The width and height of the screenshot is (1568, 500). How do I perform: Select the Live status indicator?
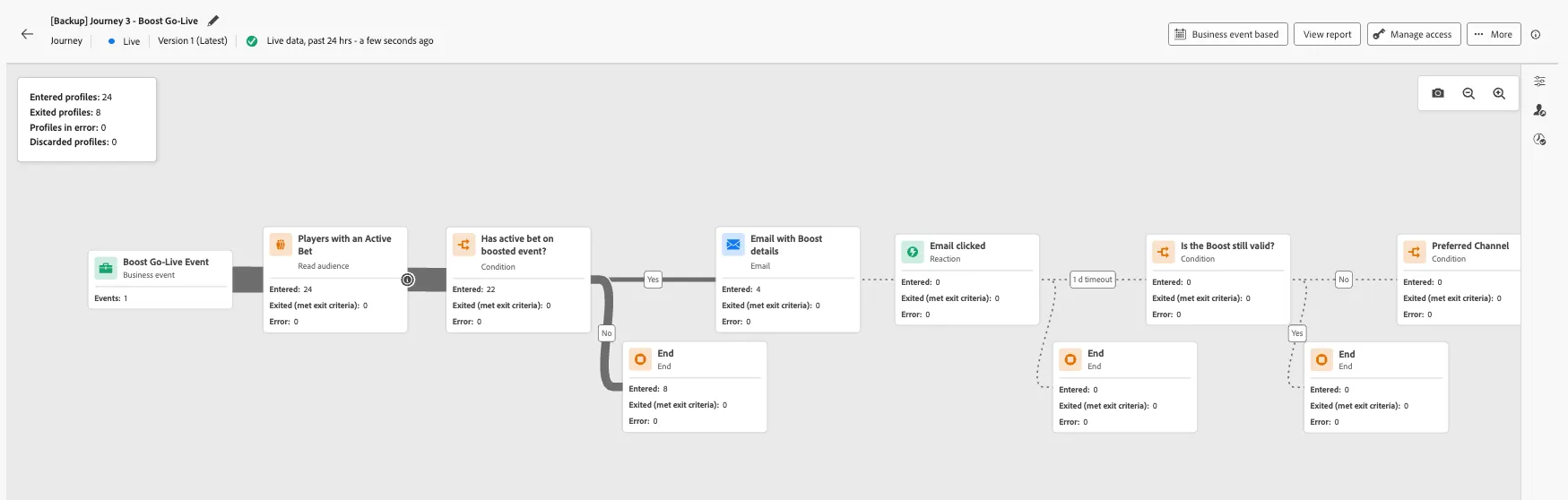coord(124,41)
